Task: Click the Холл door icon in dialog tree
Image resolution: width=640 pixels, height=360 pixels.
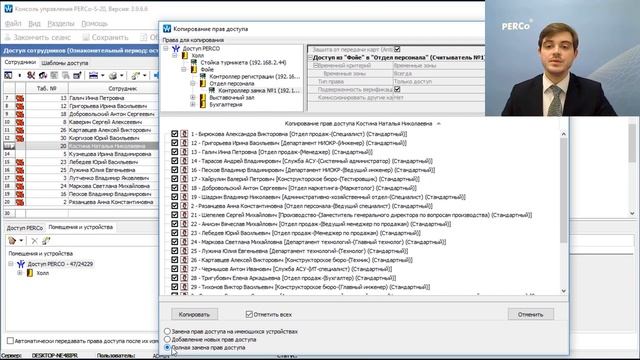Action: pos(185,56)
